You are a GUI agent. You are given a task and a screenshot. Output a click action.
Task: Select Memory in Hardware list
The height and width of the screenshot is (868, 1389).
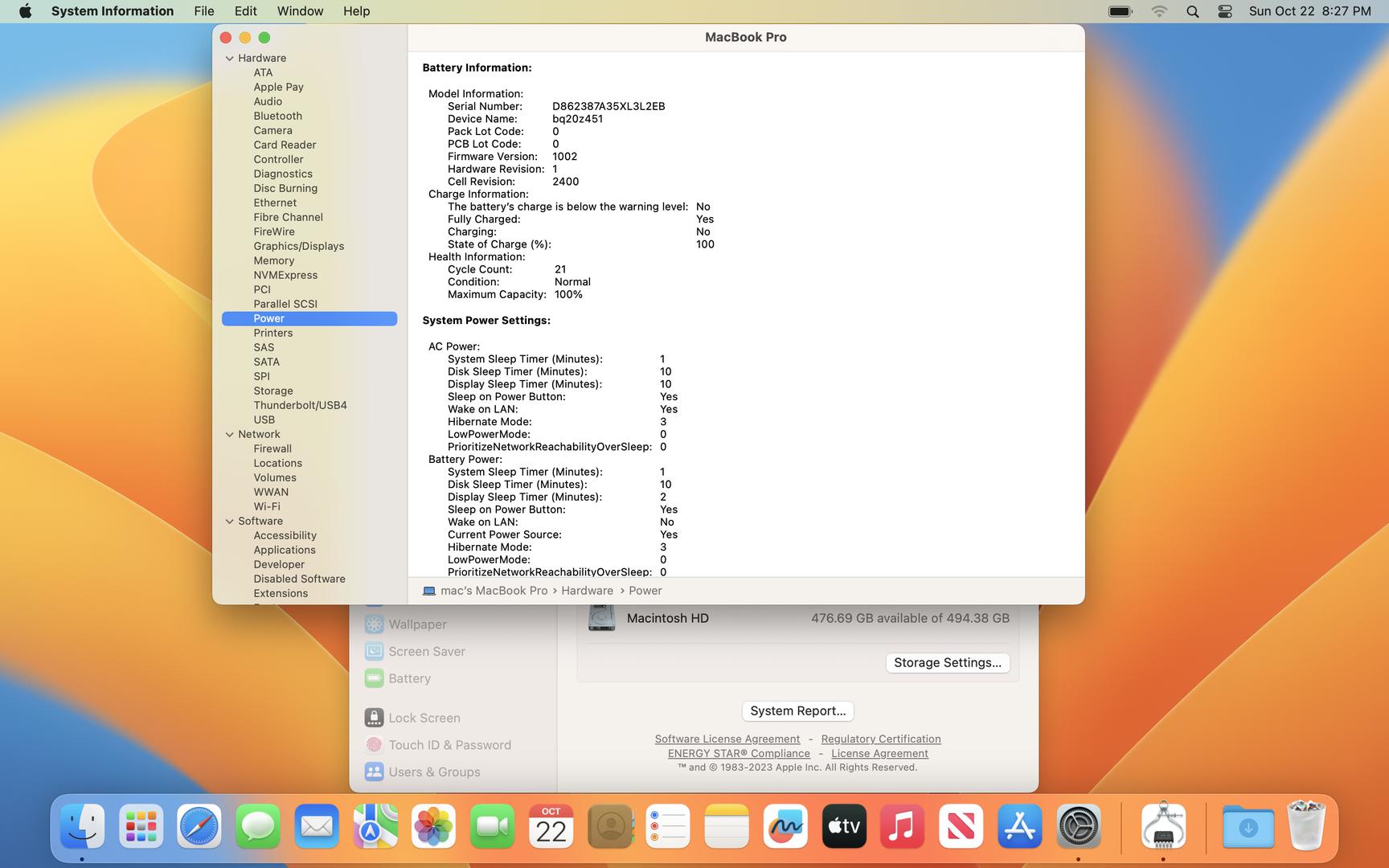tap(274, 260)
